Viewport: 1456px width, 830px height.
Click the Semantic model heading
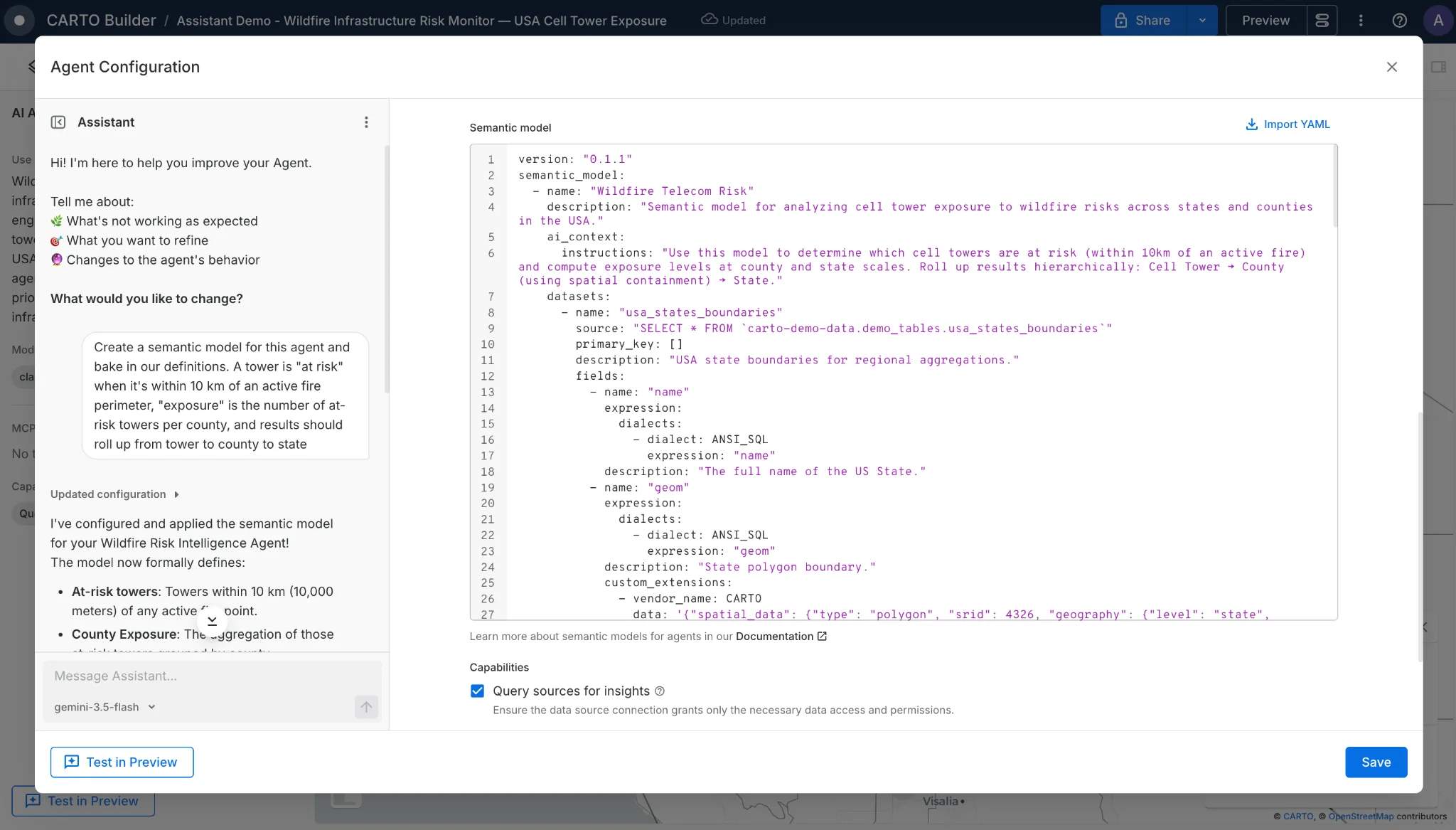click(x=510, y=128)
